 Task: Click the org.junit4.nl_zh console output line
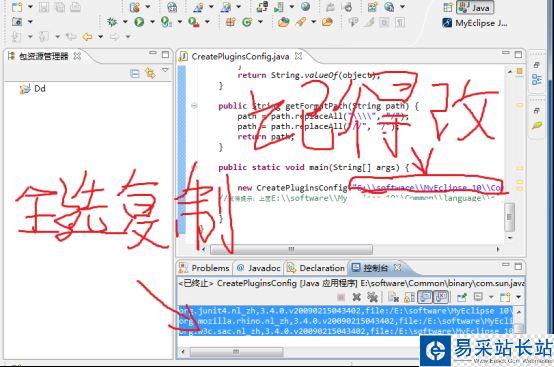(346, 311)
